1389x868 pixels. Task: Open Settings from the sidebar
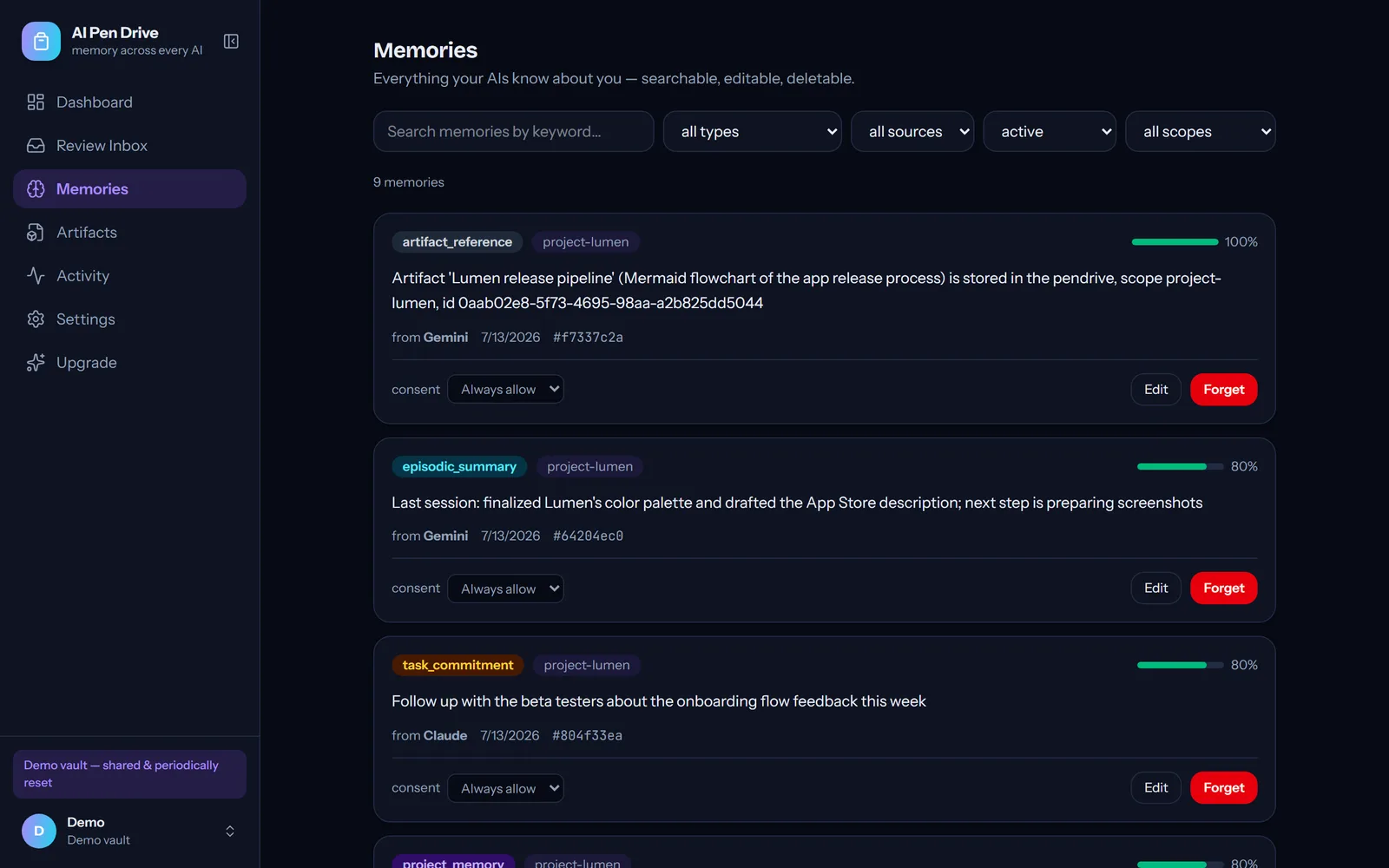pyautogui.click(x=129, y=319)
